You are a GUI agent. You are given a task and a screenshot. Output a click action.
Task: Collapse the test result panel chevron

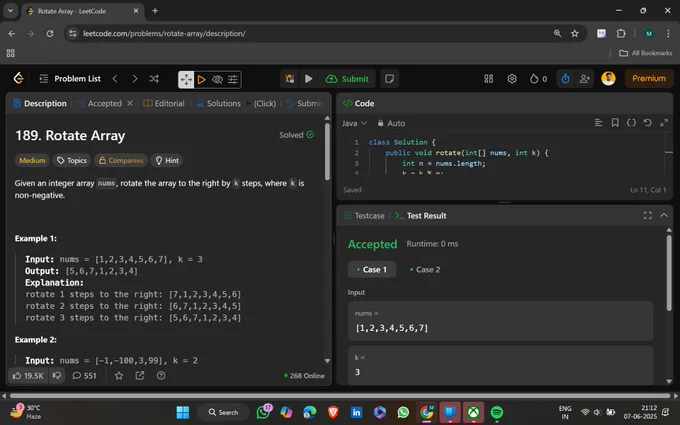tap(664, 216)
